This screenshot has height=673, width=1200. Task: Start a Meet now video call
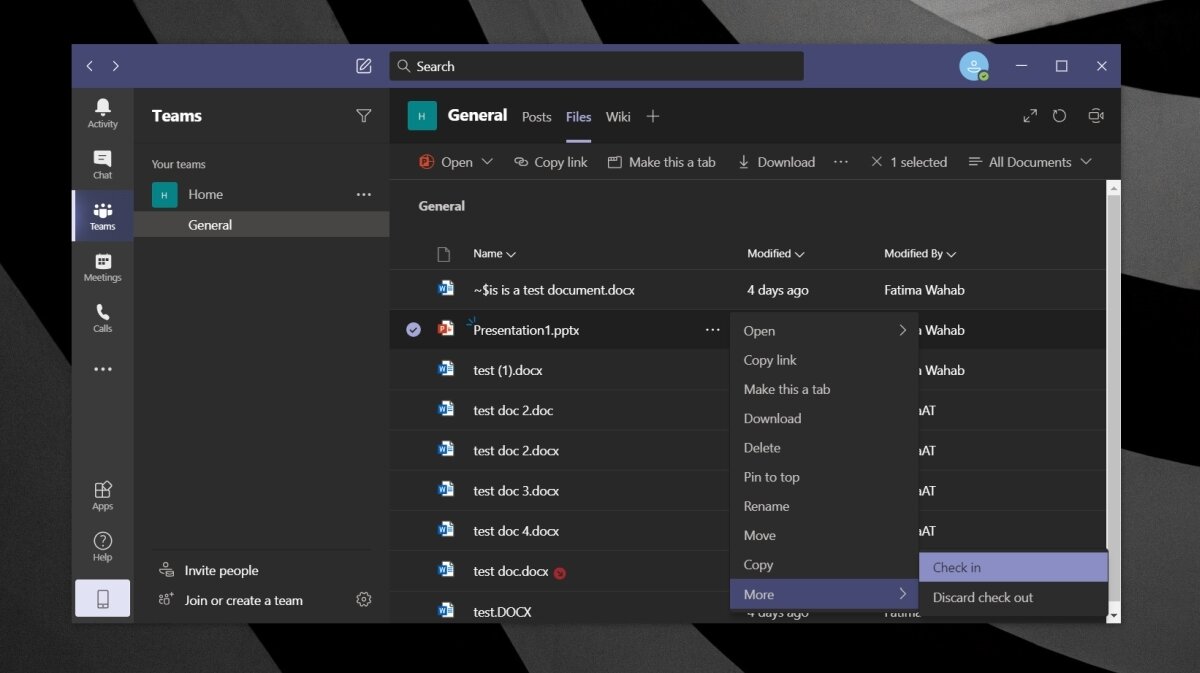click(x=1096, y=116)
